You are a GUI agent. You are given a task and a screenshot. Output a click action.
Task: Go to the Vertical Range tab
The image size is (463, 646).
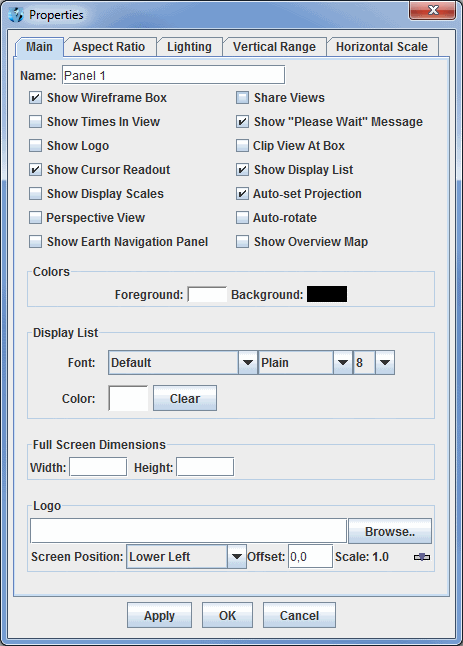pos(274,47)
